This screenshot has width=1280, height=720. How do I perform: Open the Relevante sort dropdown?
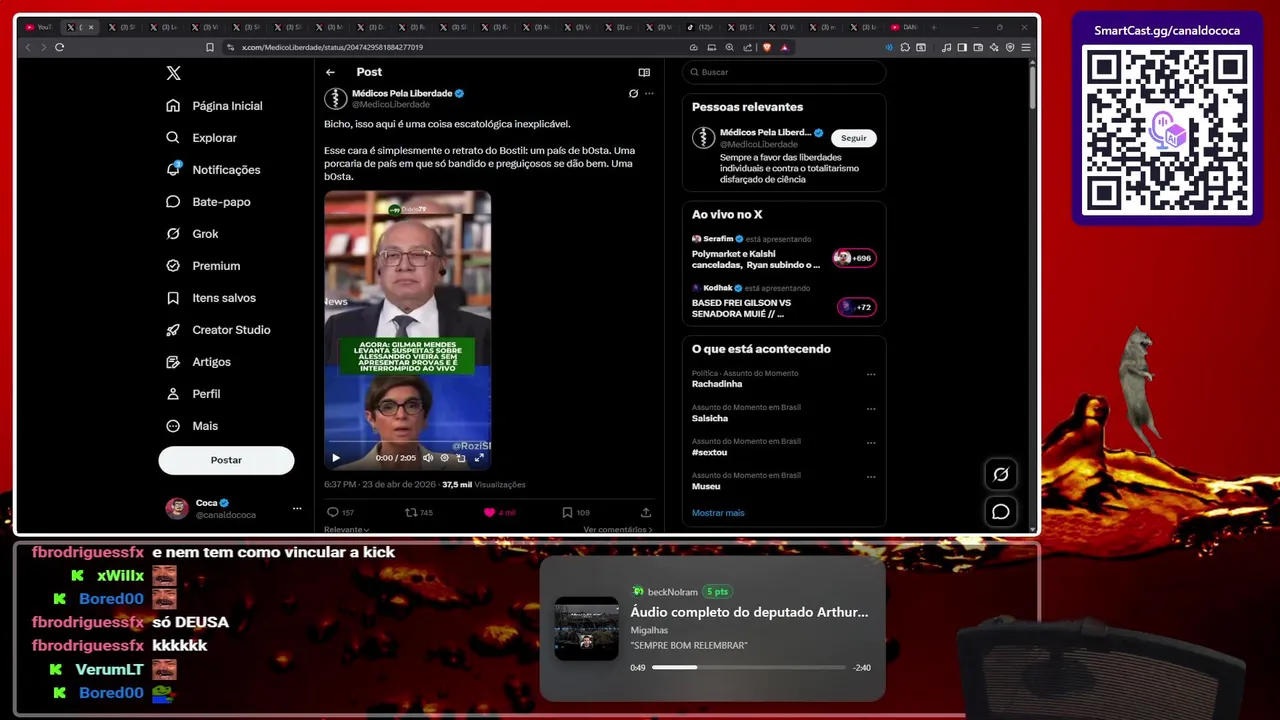(346, 530)
